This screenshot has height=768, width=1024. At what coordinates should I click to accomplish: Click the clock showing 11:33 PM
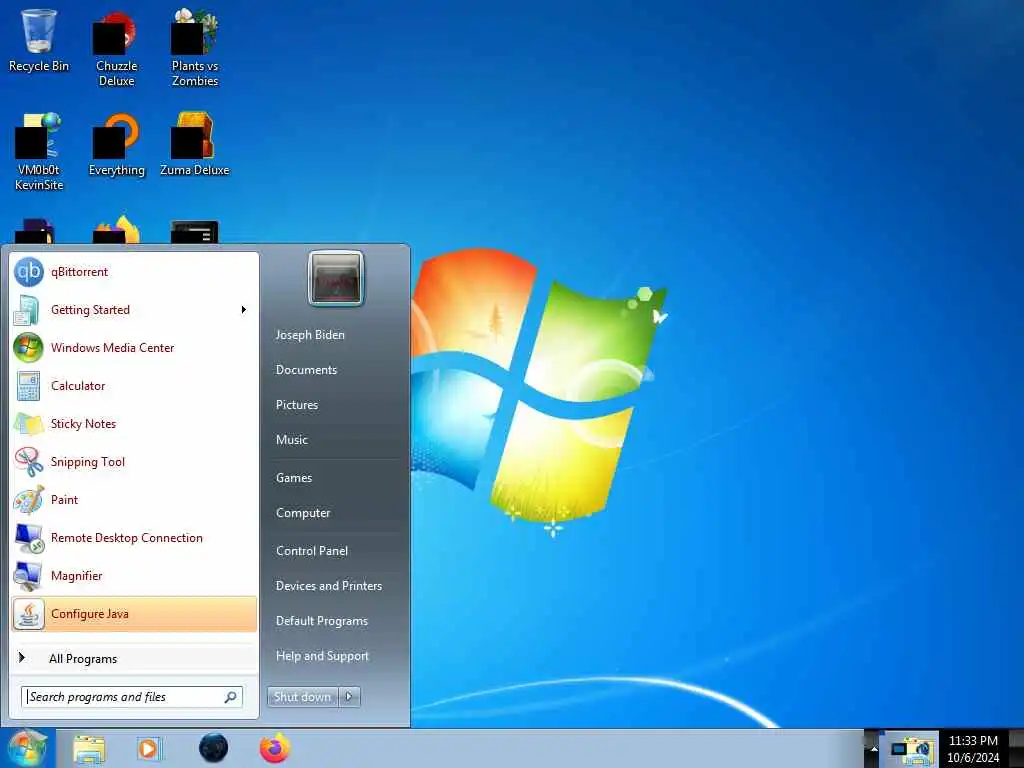[x=973, y=741]
